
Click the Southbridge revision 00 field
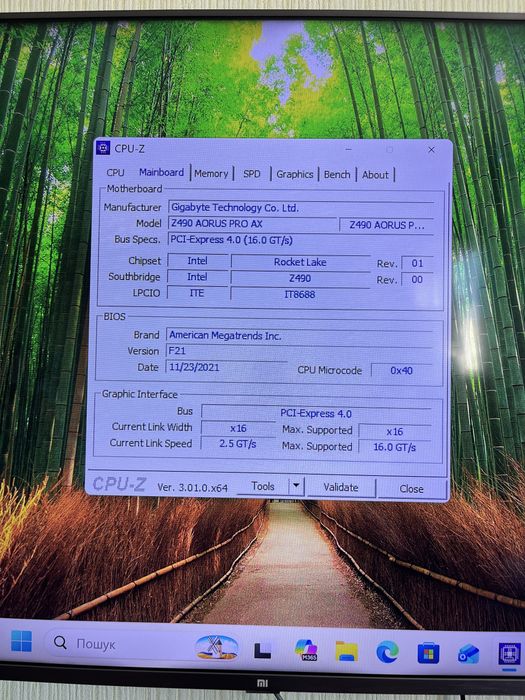[417, 279]
